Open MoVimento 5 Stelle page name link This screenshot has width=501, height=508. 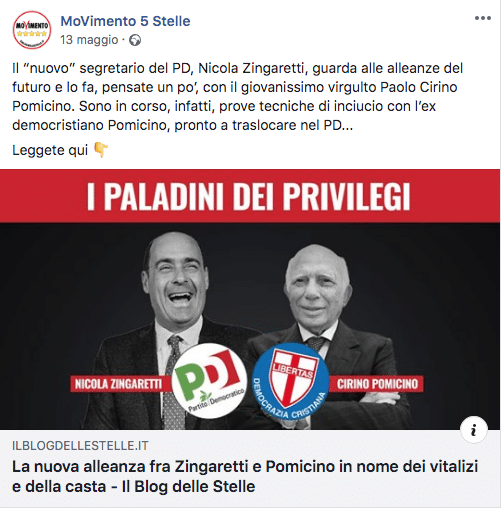[125, 21]
